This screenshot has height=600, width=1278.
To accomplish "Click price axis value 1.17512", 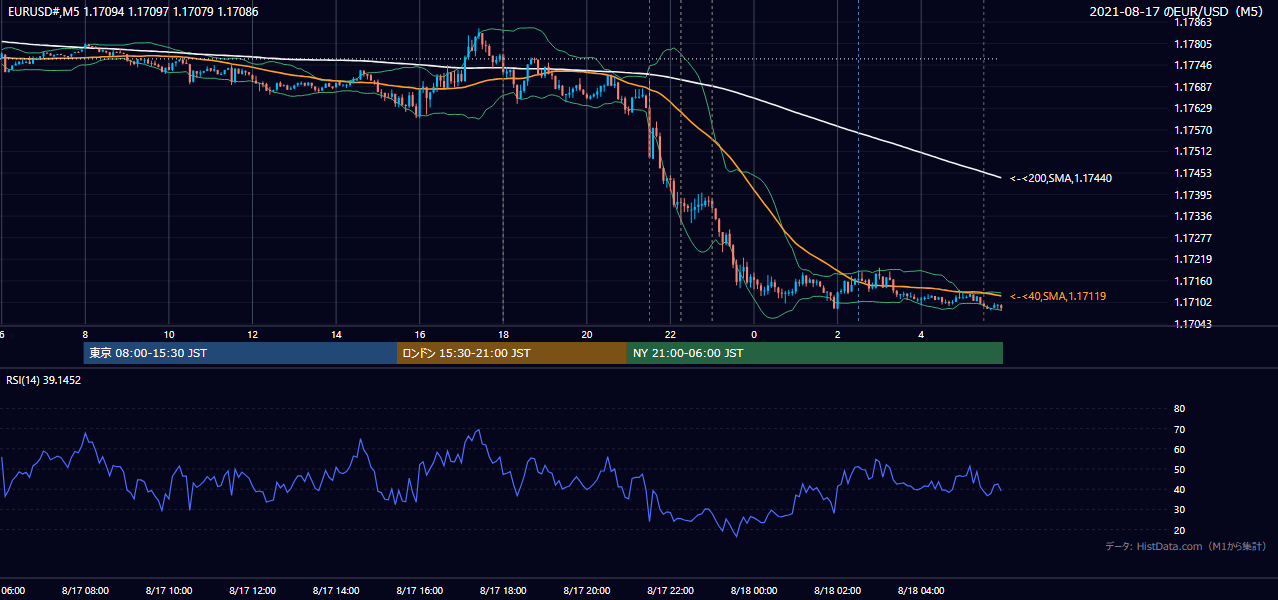I will click(1192, 151).
